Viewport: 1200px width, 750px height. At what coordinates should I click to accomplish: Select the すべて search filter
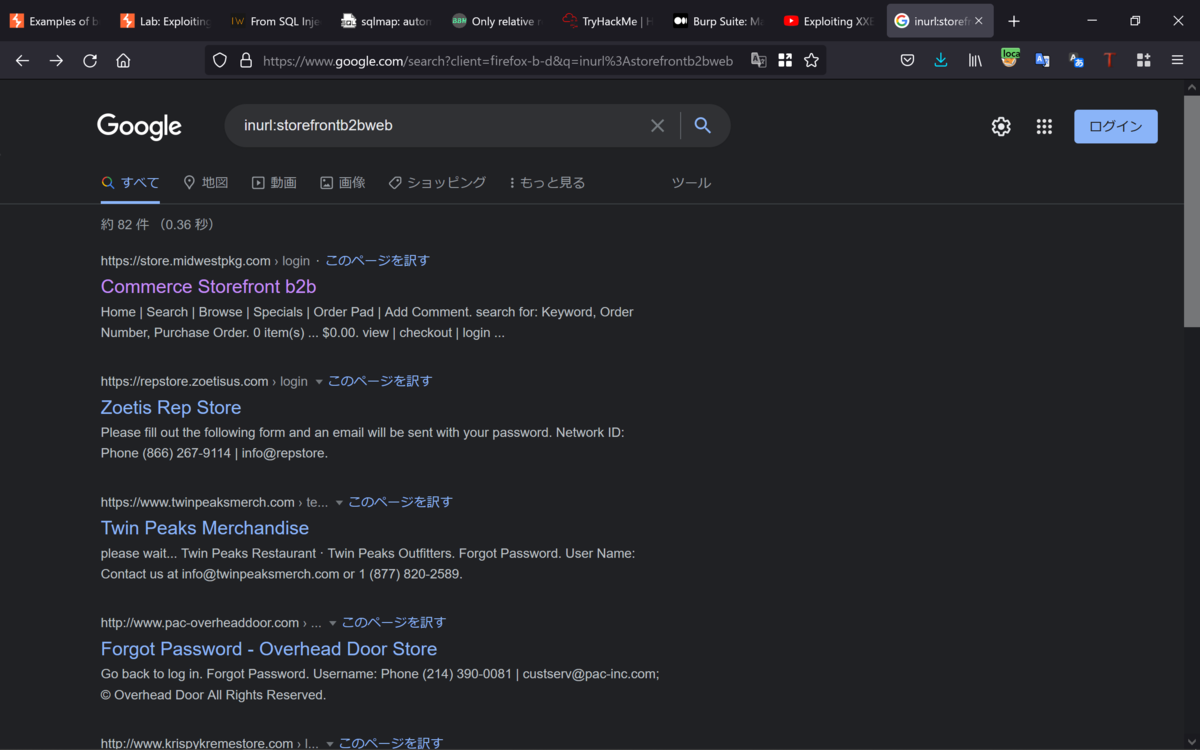130,183
